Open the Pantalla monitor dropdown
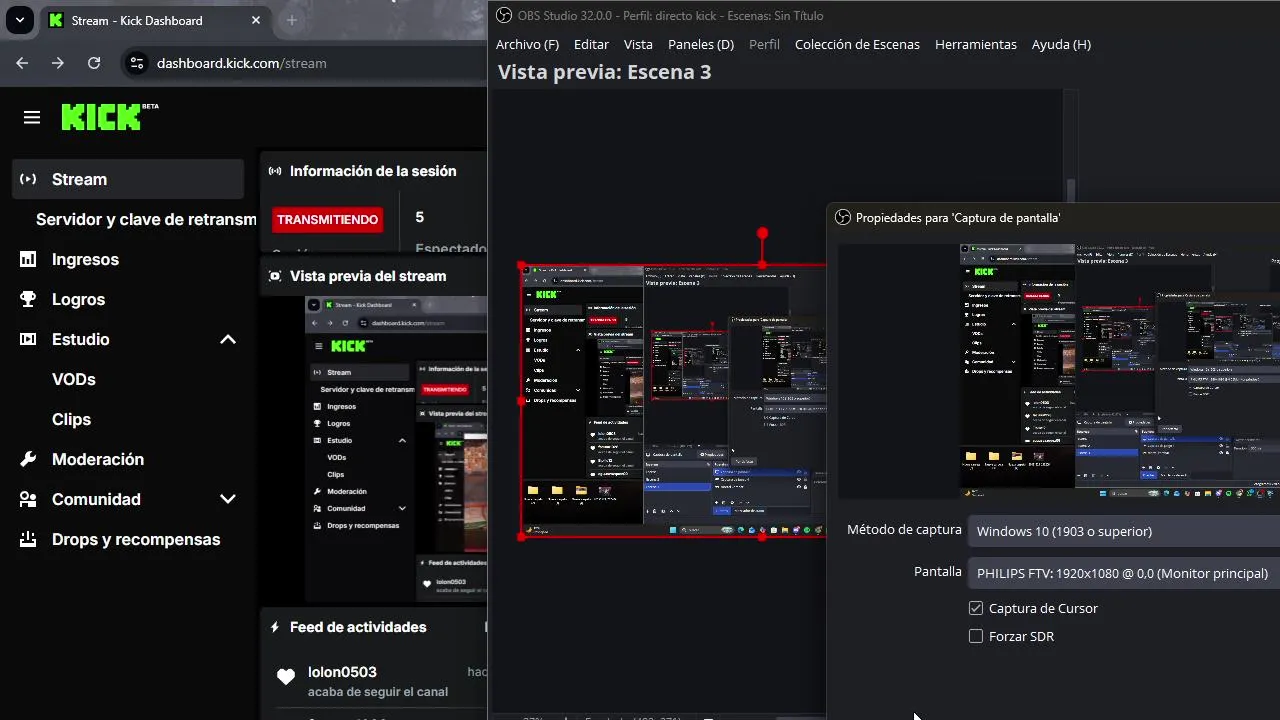This screenshot has height=720, width=1280. point(1124,573)
